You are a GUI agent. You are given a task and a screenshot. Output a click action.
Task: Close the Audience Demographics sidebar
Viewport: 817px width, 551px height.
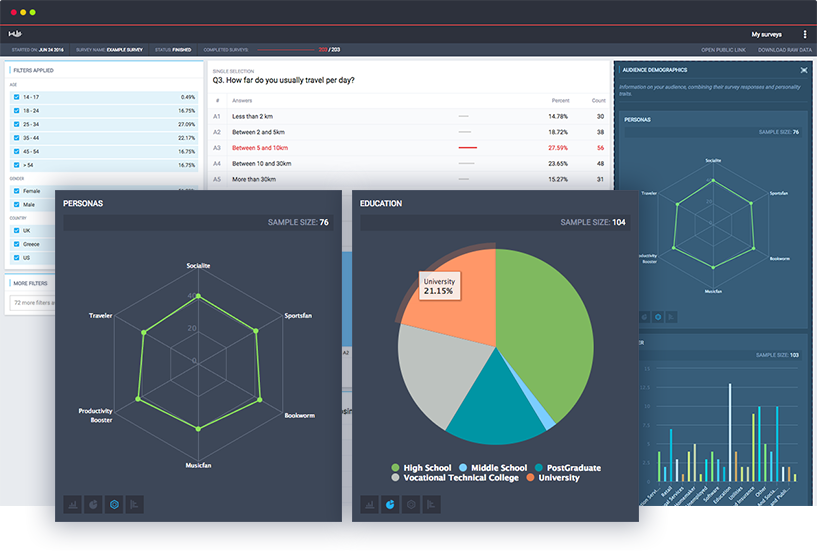(x=804, y=70)
